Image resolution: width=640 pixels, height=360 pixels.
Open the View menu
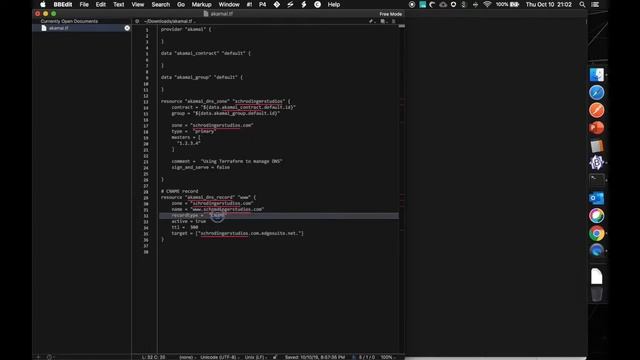(x=138, y=4)
